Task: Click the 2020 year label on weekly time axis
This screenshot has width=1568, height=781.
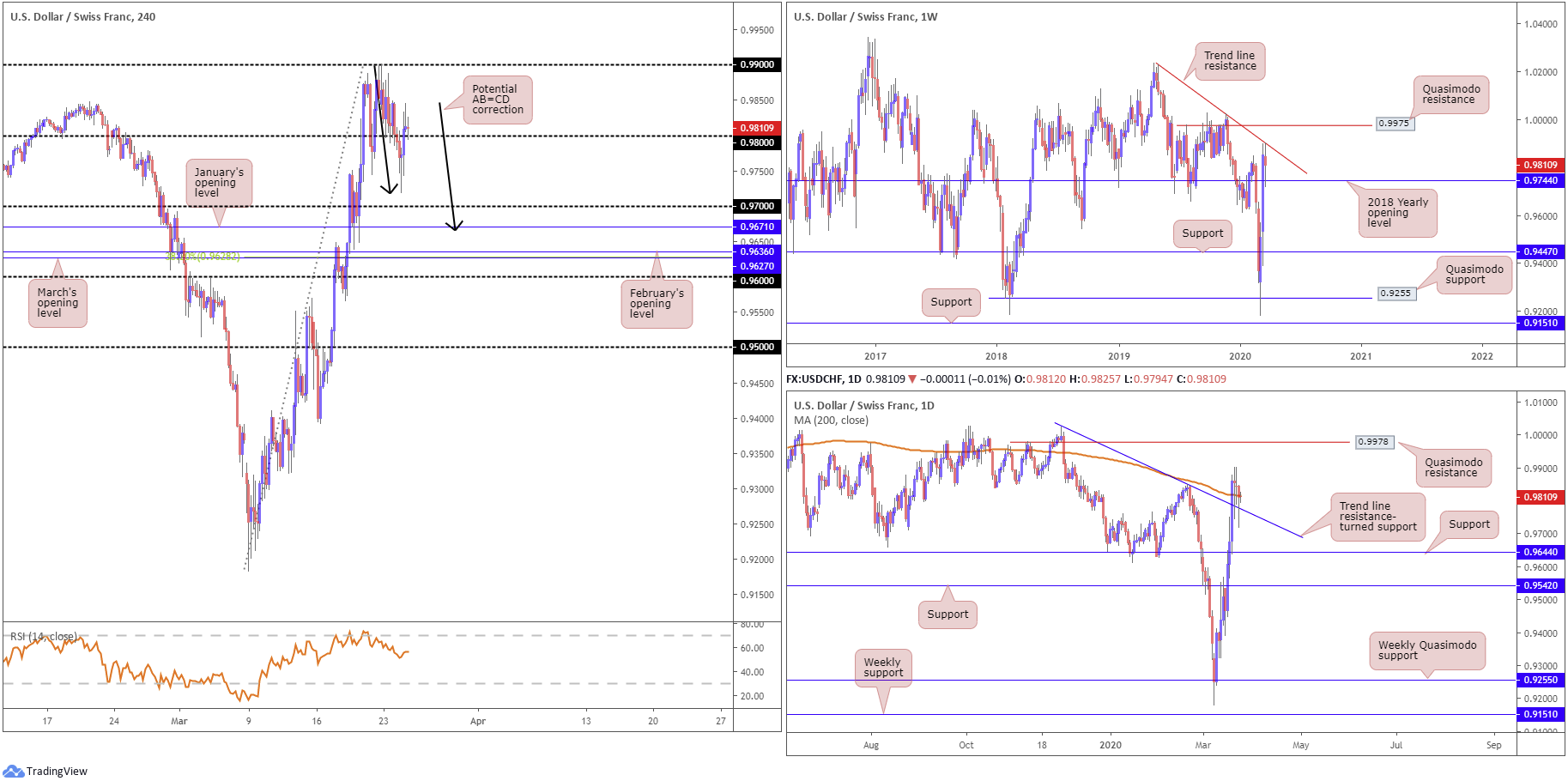Action: tap(1240, 356)
